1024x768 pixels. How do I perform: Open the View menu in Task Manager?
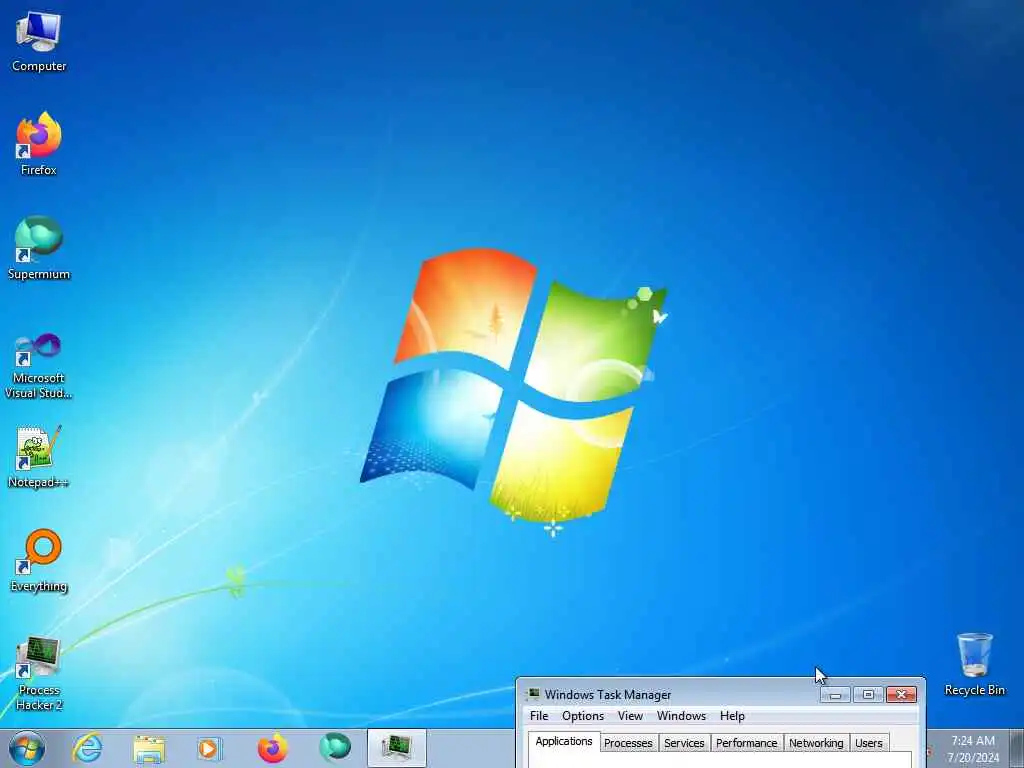point(630,716)
